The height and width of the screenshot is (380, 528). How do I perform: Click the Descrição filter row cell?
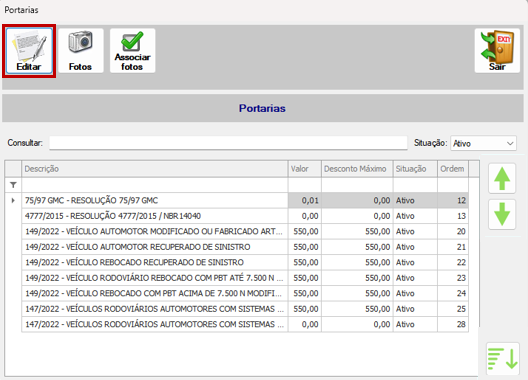(155, 185)
